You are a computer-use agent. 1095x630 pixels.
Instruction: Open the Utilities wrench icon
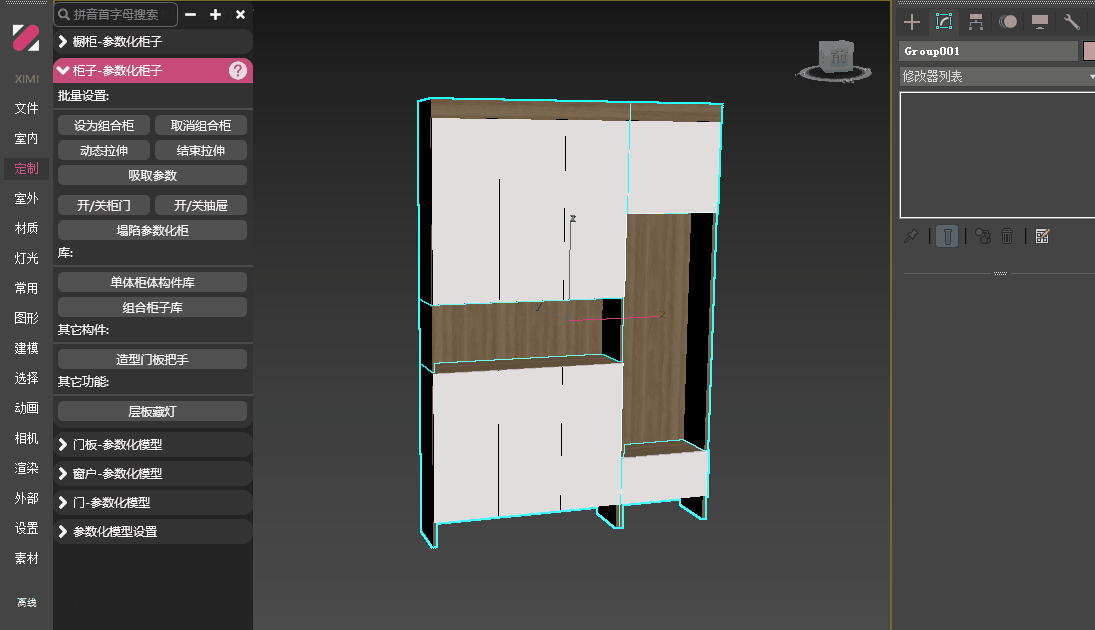[x=1072, y=21]
